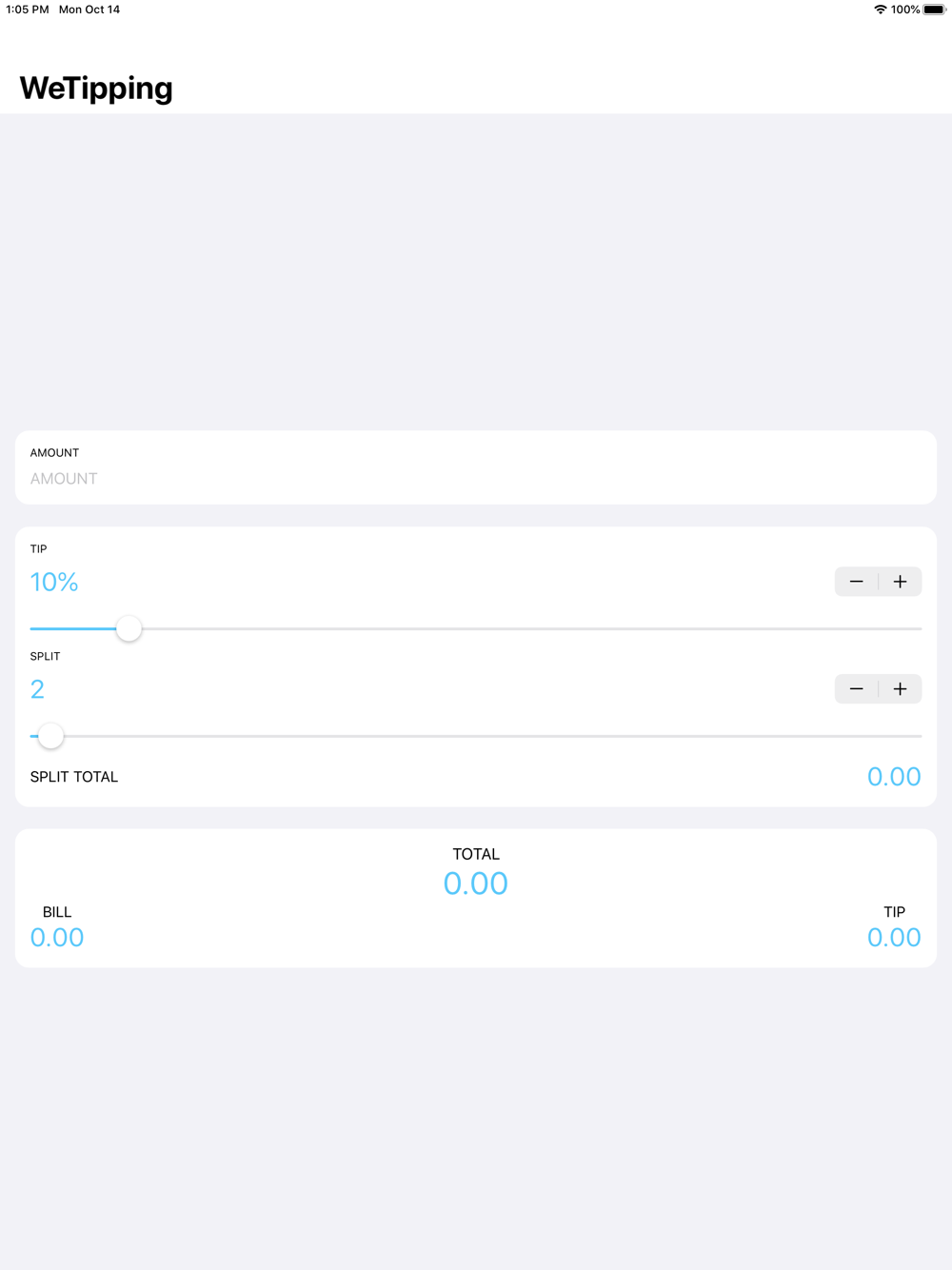Tap the Bill 0.00 value
Screen dimensions: 952x1270
click(x=57, y=938)
